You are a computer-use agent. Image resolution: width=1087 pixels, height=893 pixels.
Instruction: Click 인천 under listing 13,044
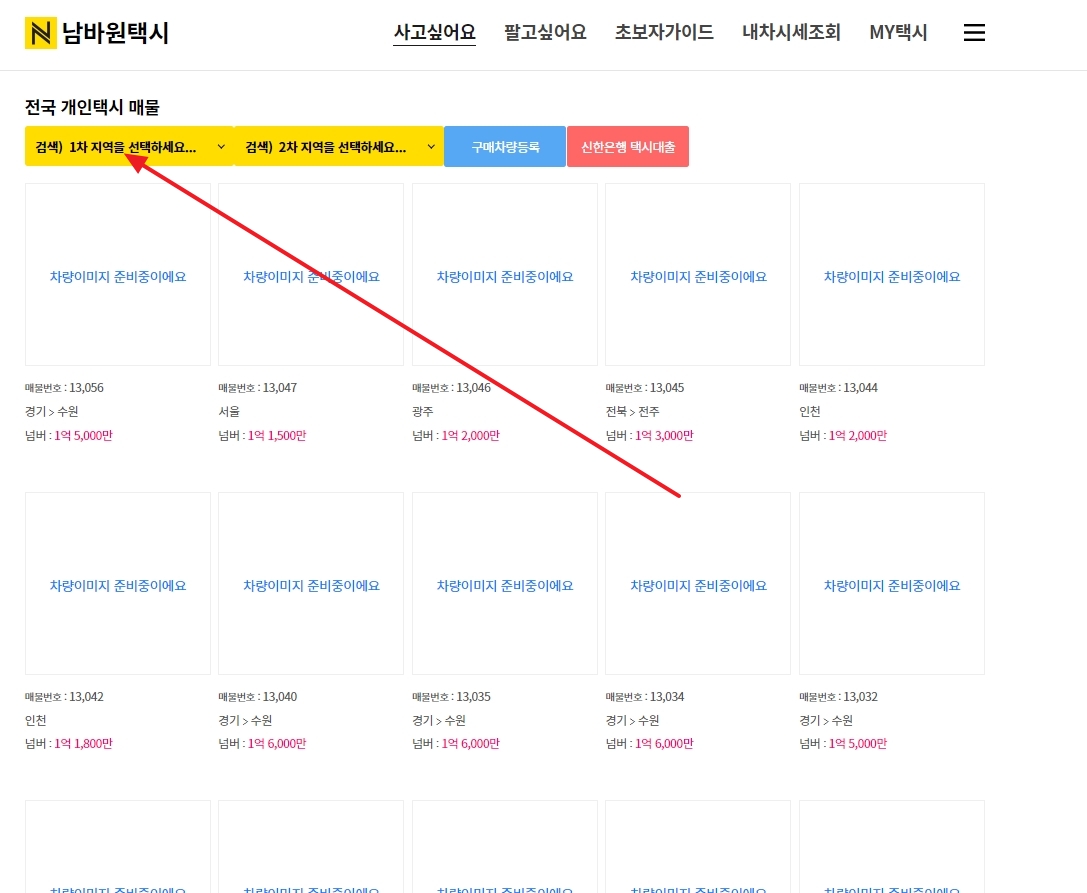[810, 411]
